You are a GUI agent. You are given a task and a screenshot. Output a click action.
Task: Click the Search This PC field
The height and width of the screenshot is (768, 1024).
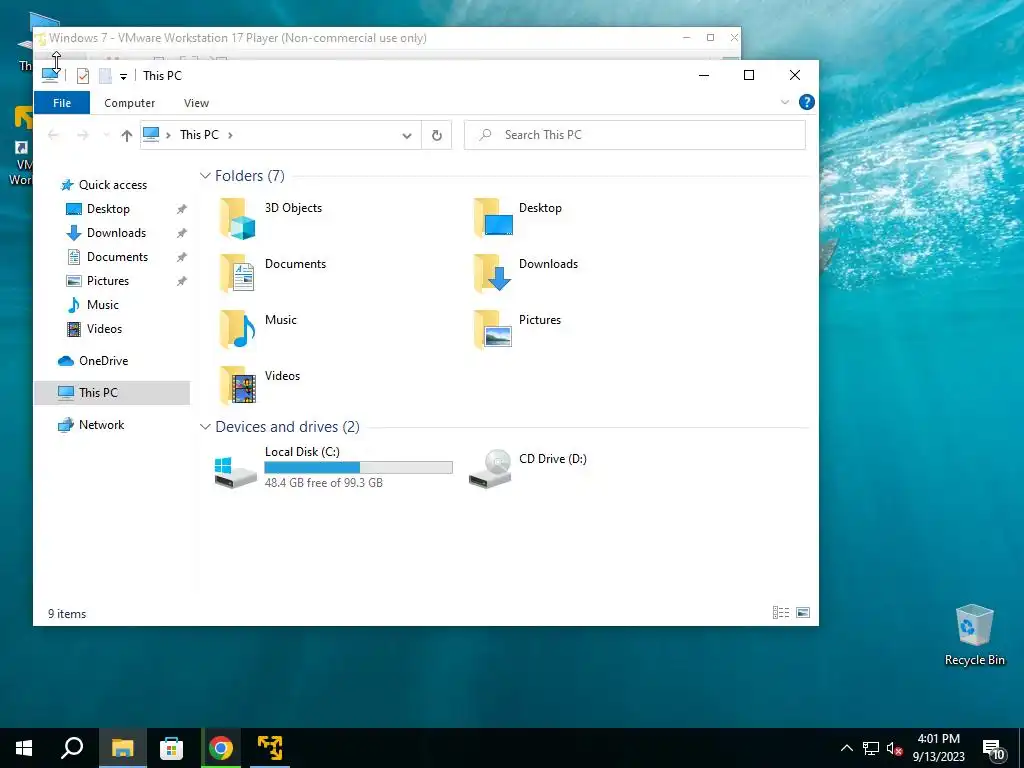pos(635,135)
